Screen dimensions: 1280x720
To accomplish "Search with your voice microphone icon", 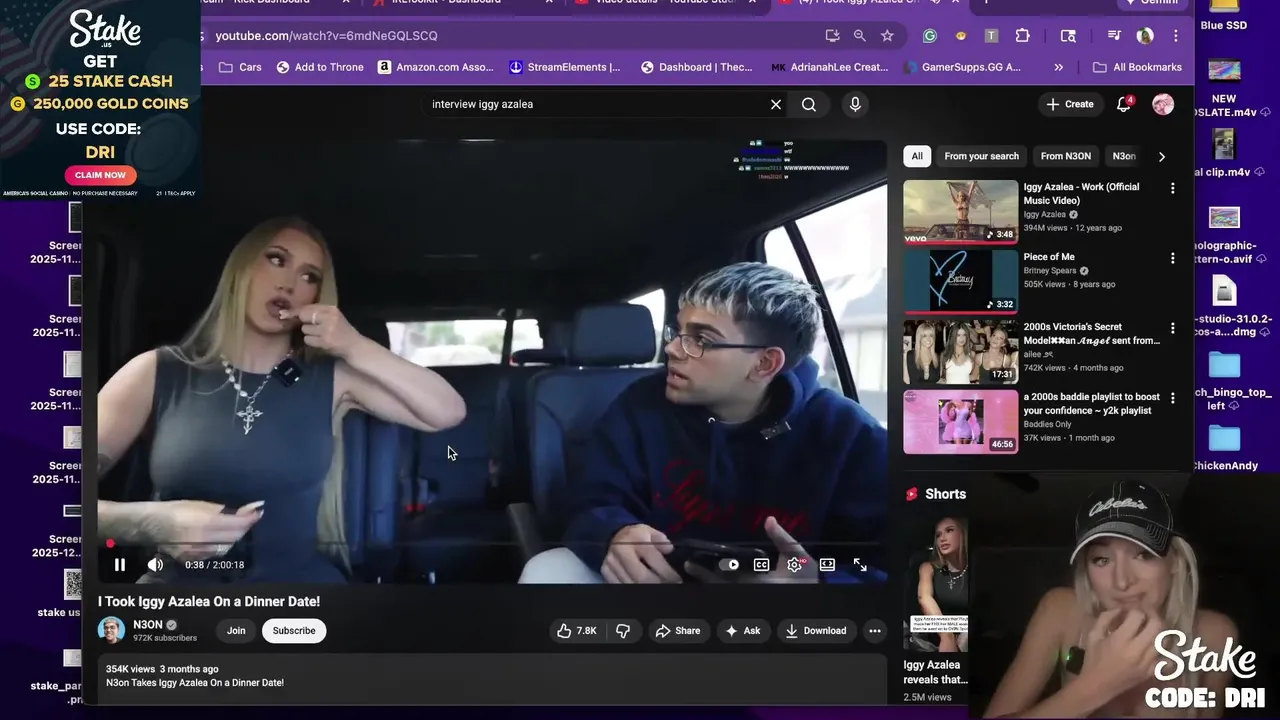I will (x=855, y=104).
